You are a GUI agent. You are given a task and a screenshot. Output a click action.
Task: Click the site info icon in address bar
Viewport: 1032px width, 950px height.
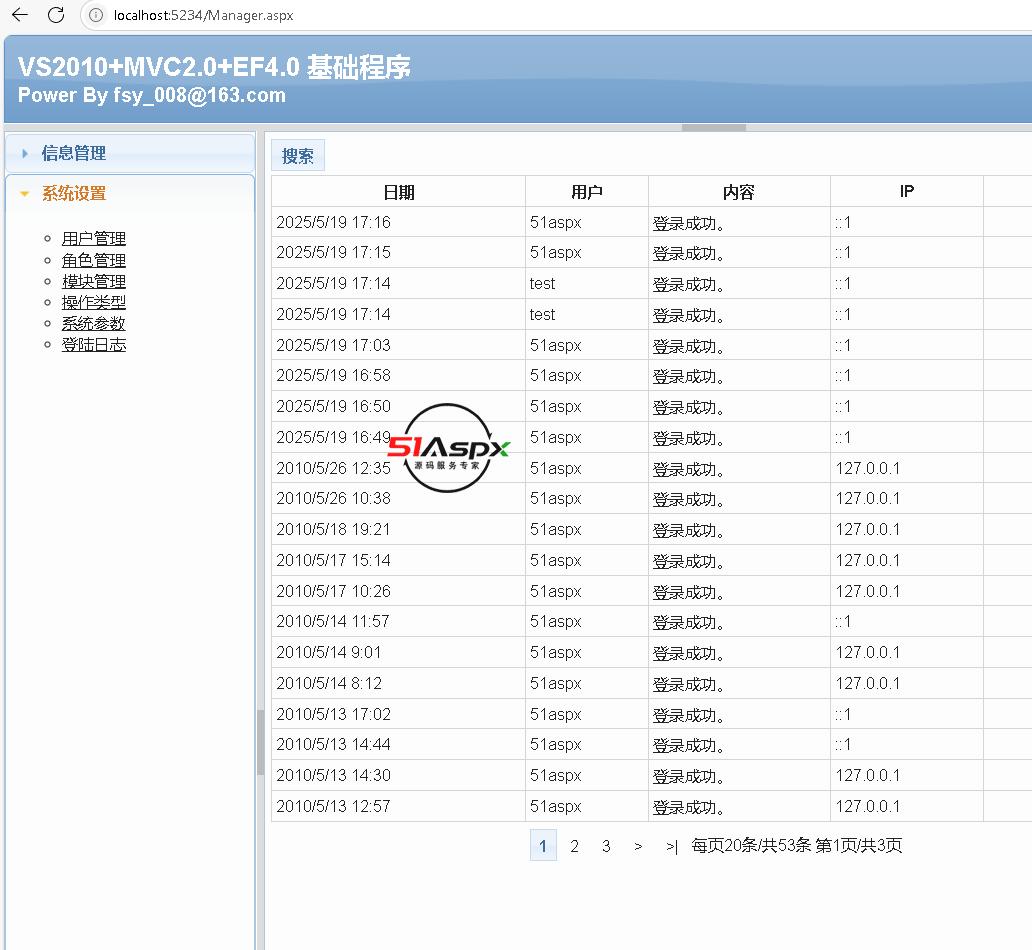click(x=96, y=15)
